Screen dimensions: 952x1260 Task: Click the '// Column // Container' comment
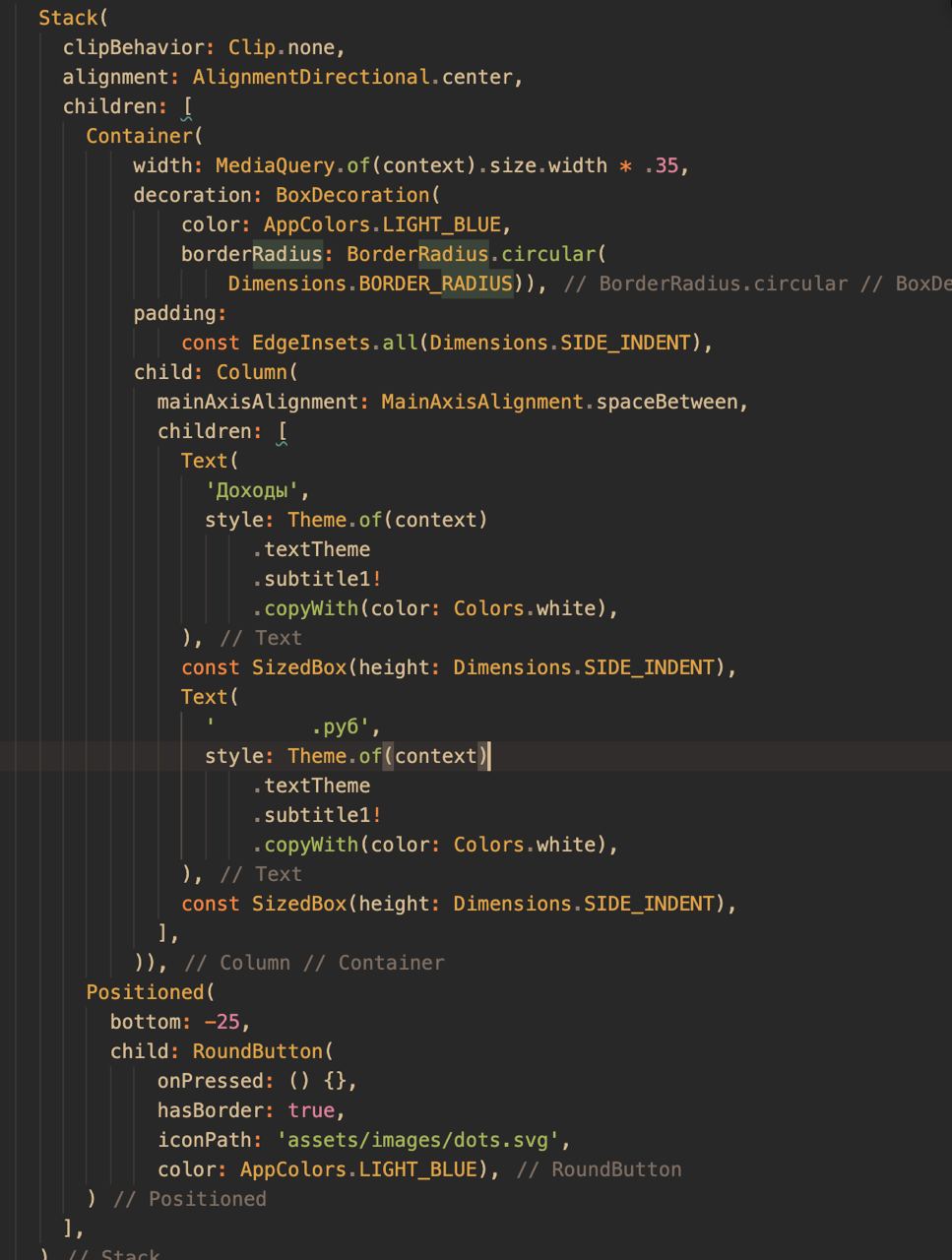coord(315,963)
